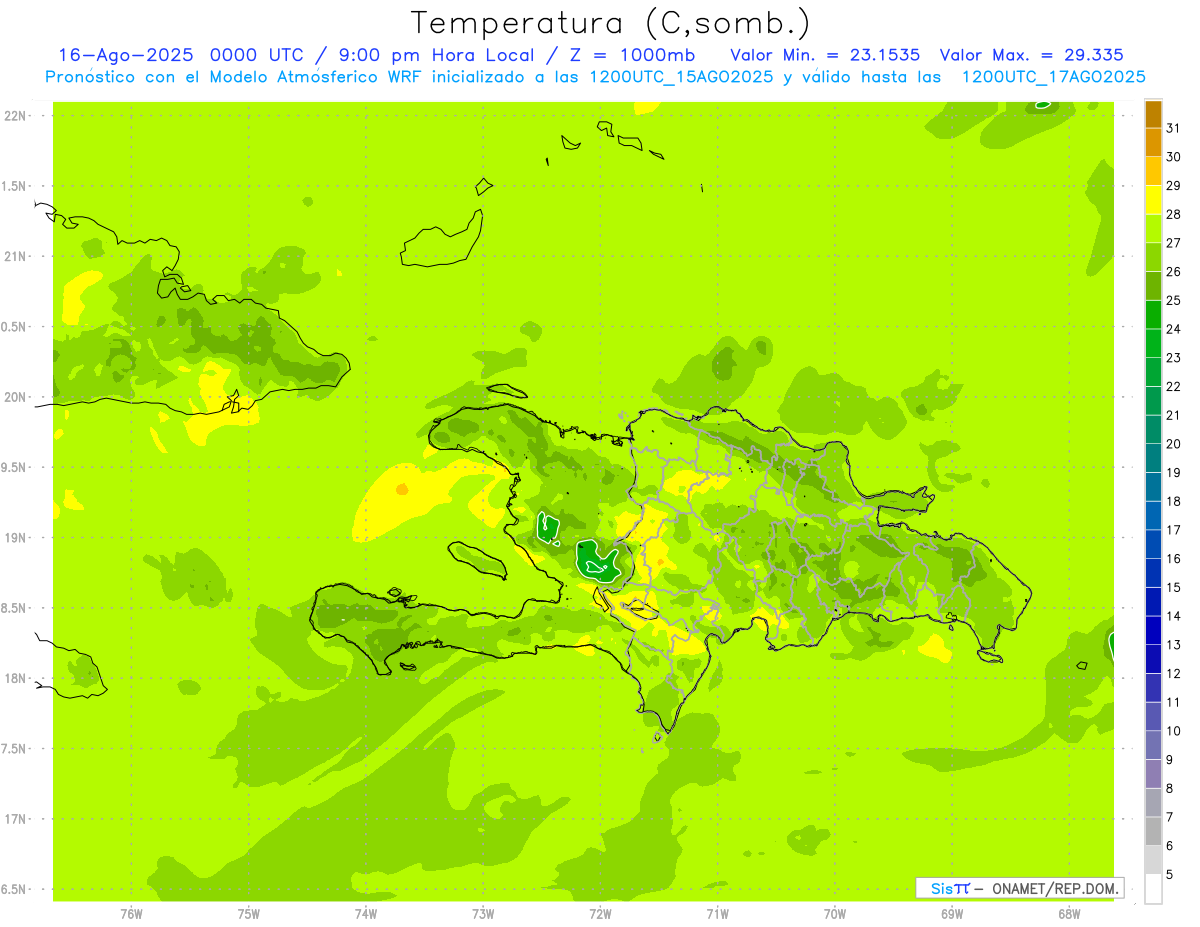The height and width of the screenshot is (927, 1200).
Task: Pick the green legend swatch between 23 and 24
Action: click(1153, 343)
